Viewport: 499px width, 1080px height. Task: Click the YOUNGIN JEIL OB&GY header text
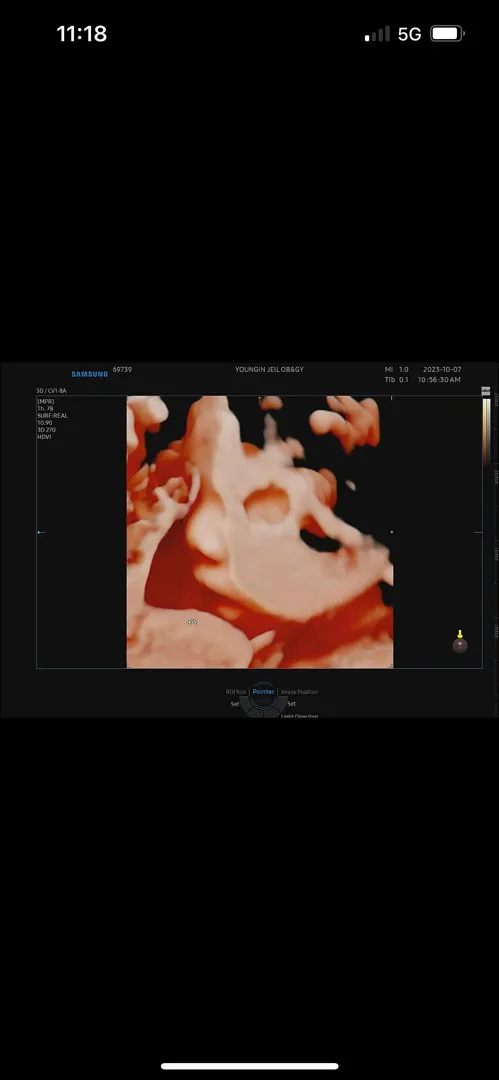[269, 370]
